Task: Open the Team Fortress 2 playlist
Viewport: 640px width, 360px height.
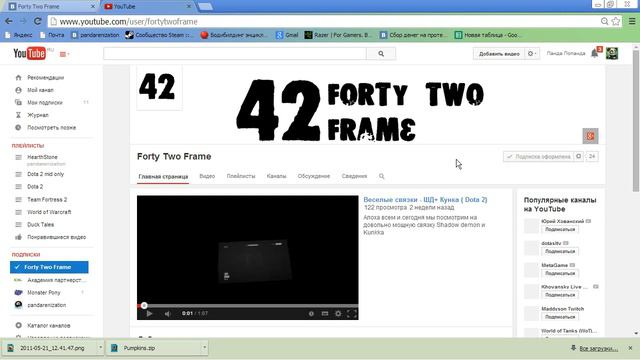Action: (47, 200)
